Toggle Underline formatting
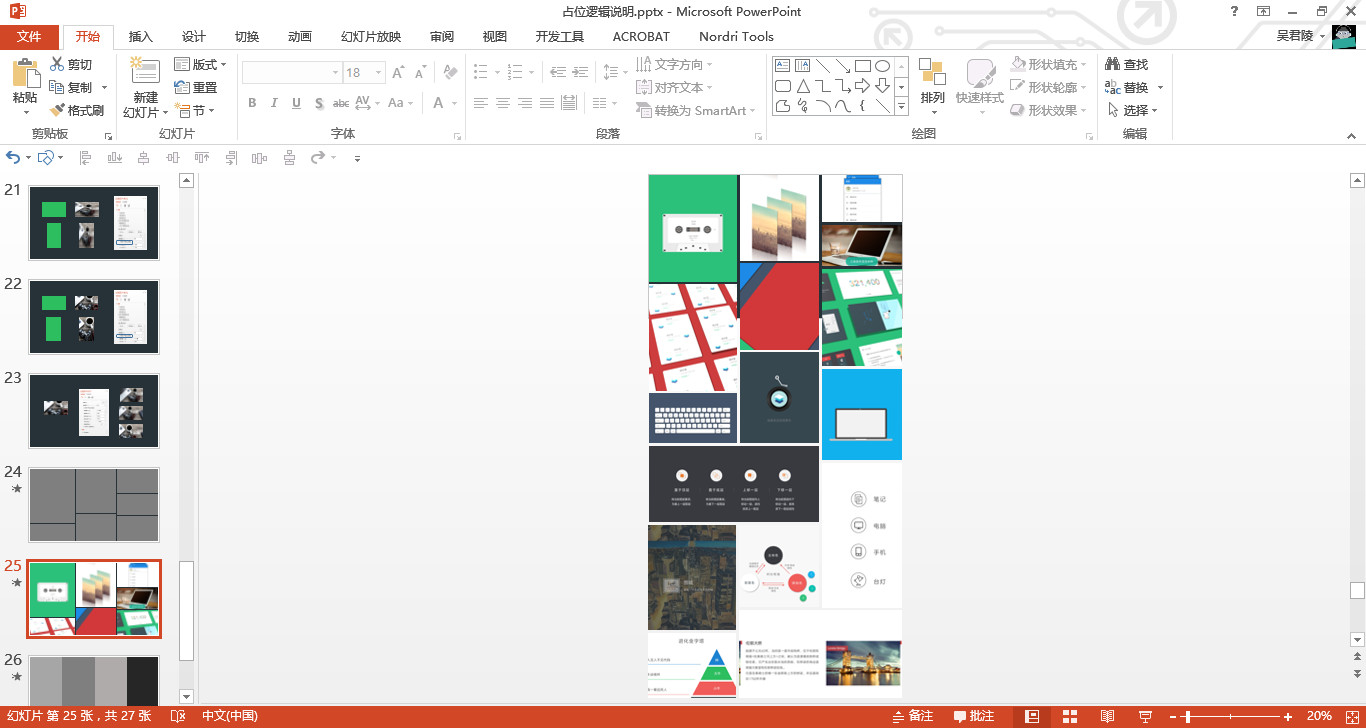The image size is (1366, 728). point(296,103)
